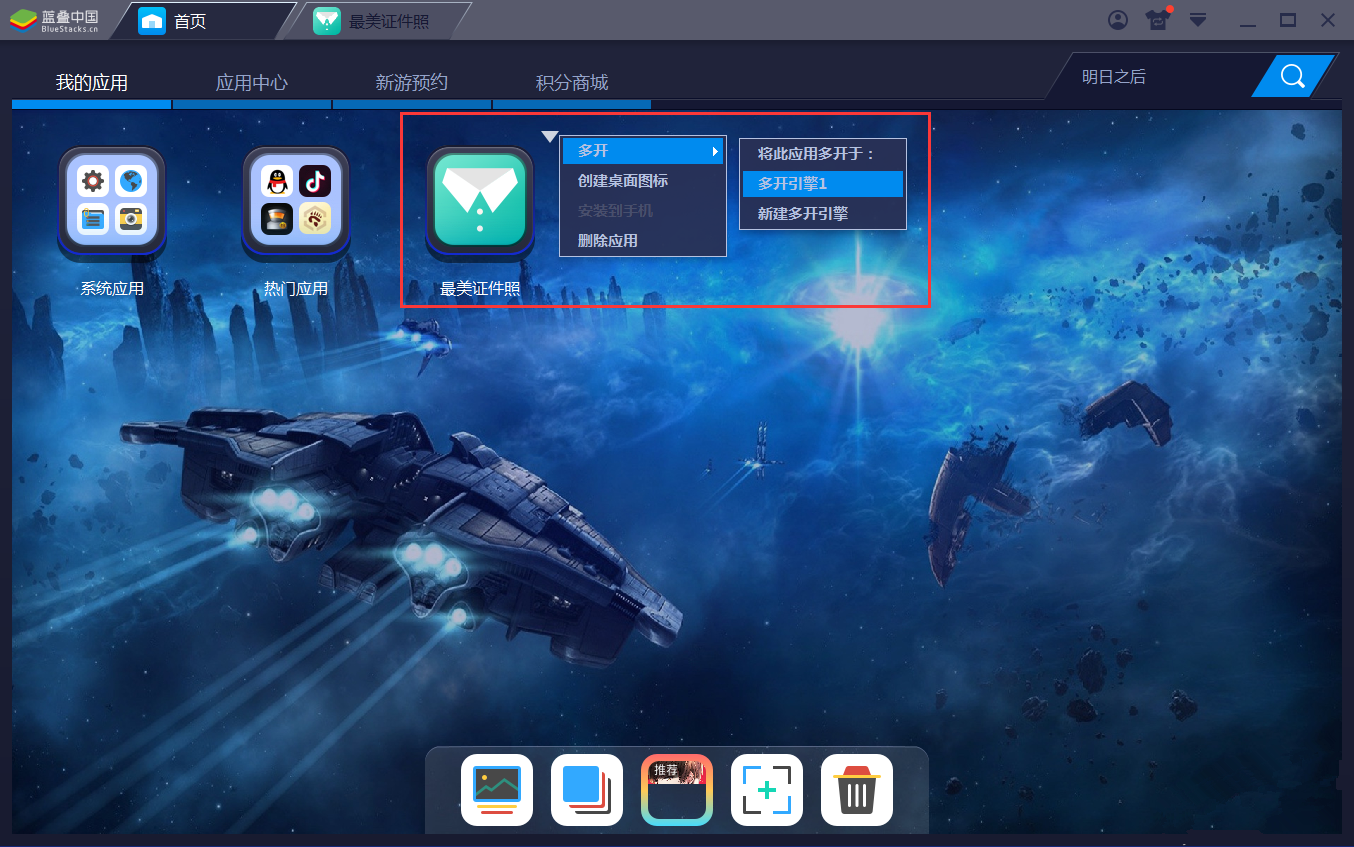This screenshot has width=1354, height=847.
Task: Click the 明日之后 search field
Action: click(1155, 76)
